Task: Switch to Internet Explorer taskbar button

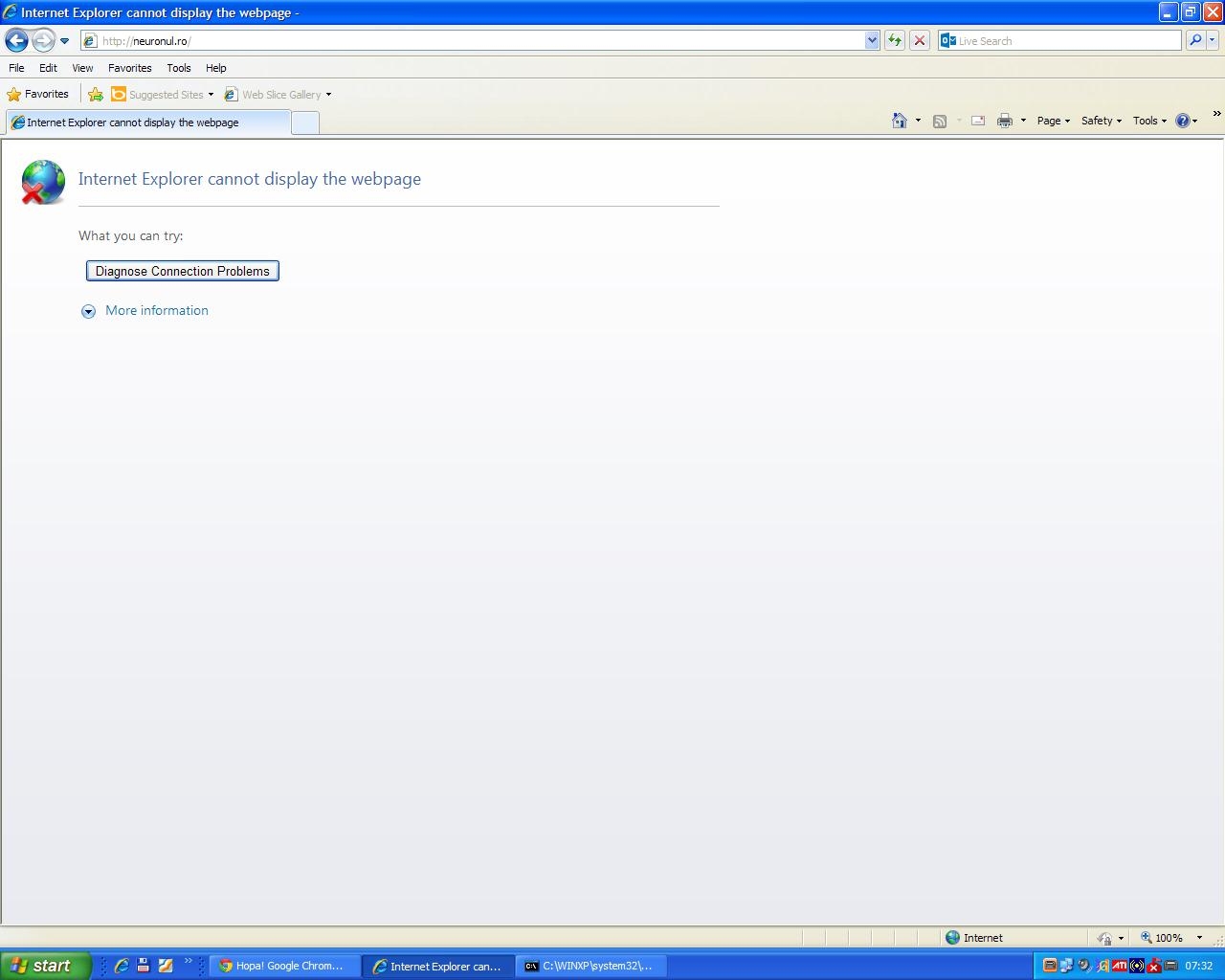Action: click(x=438, y=967)
